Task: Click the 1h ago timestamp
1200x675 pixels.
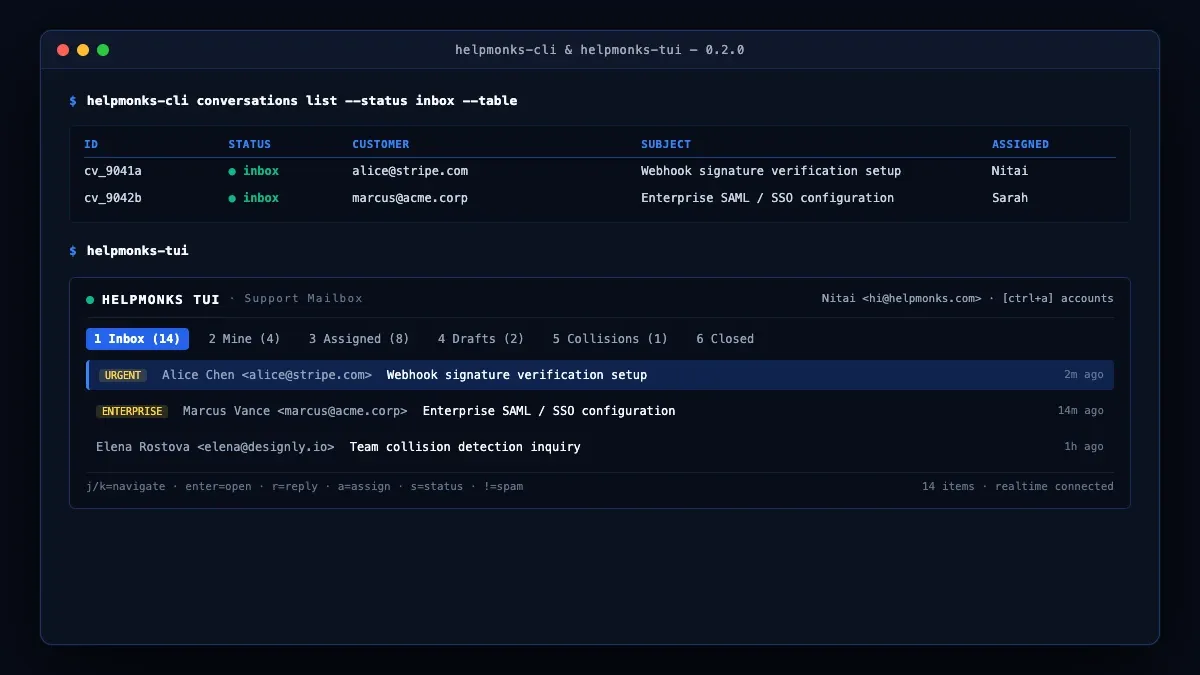Action: tap(1084, 447)
